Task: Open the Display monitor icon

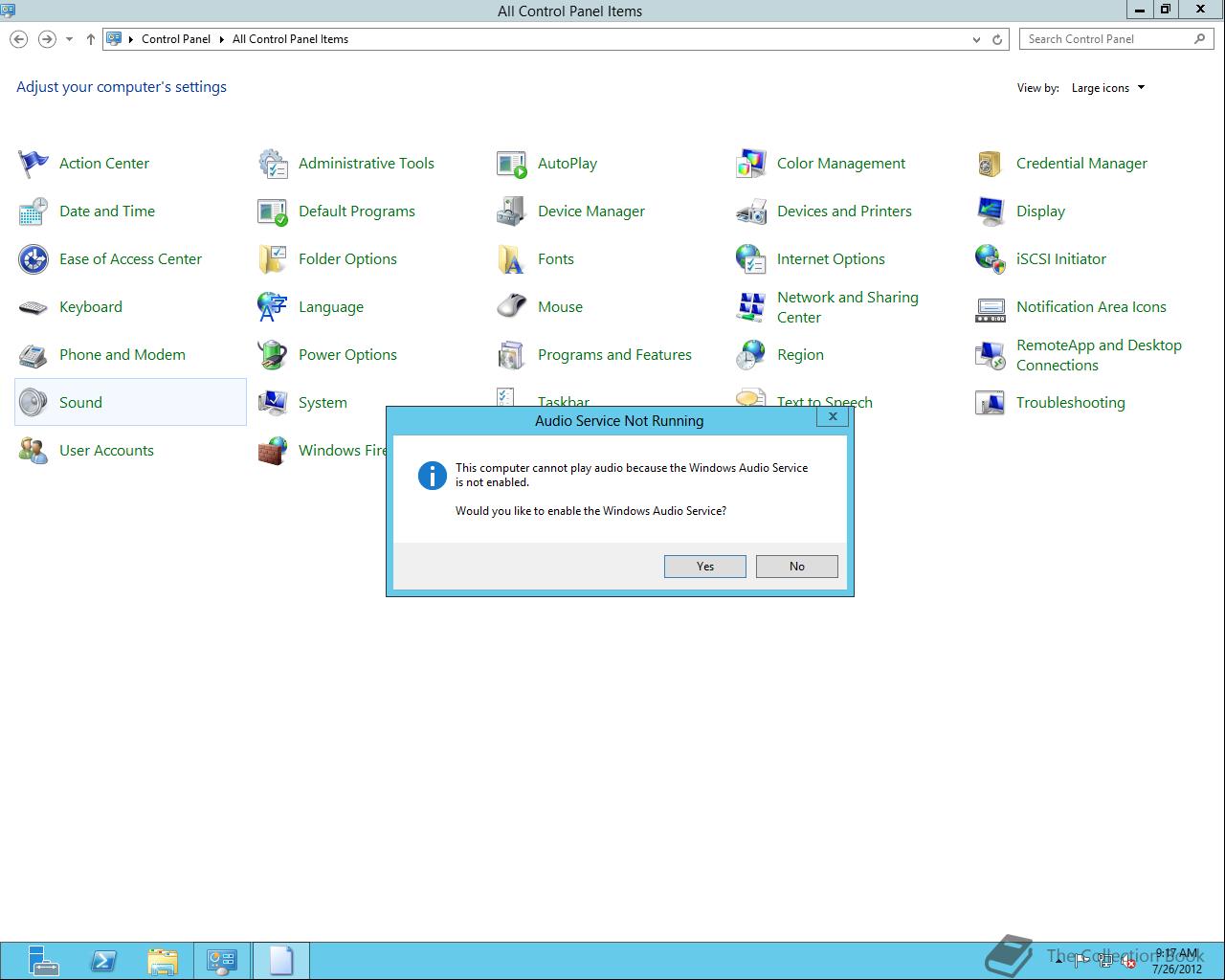Action: 991,212
